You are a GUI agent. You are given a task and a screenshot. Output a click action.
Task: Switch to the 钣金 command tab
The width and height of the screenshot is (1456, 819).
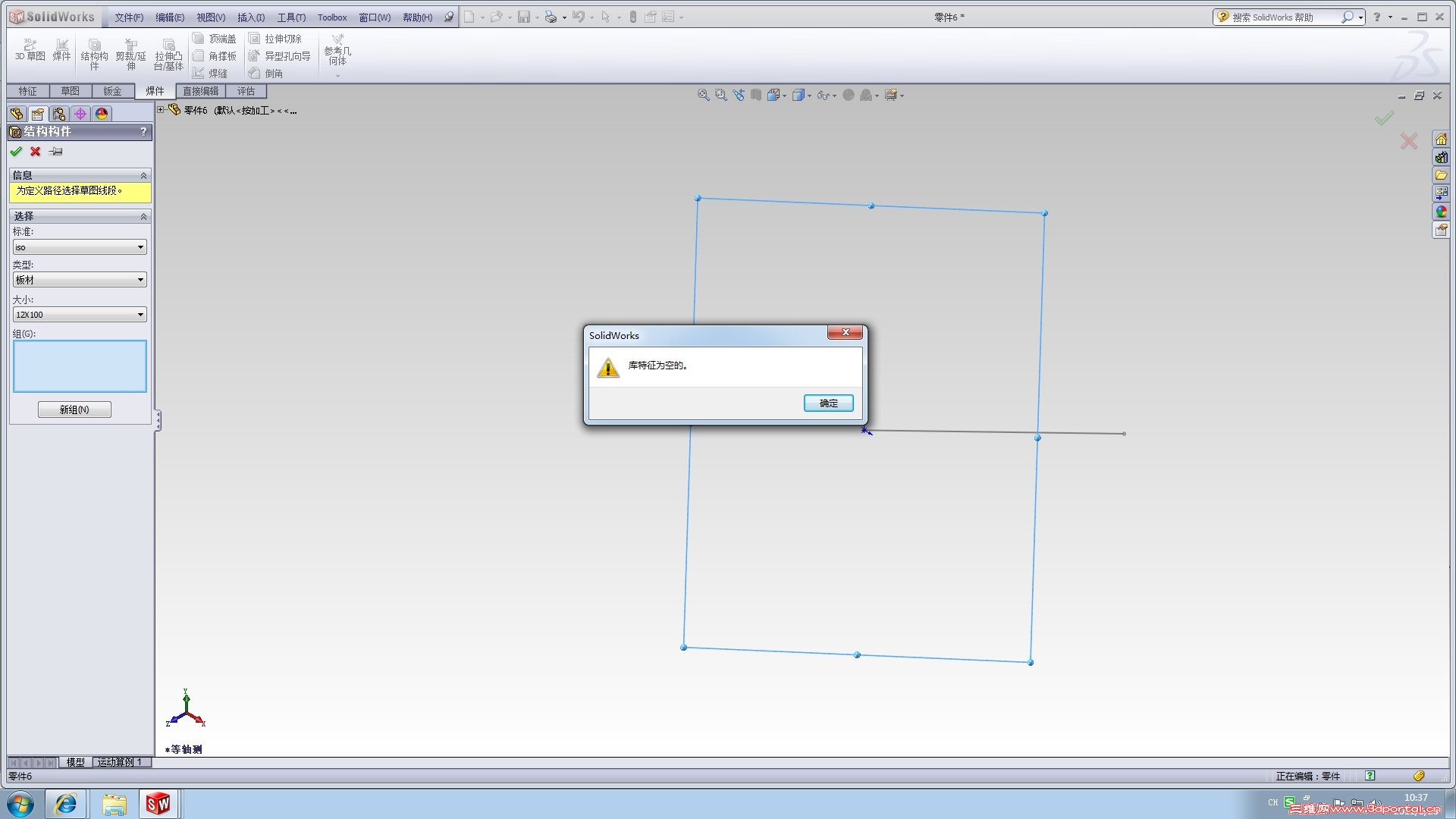112,91
